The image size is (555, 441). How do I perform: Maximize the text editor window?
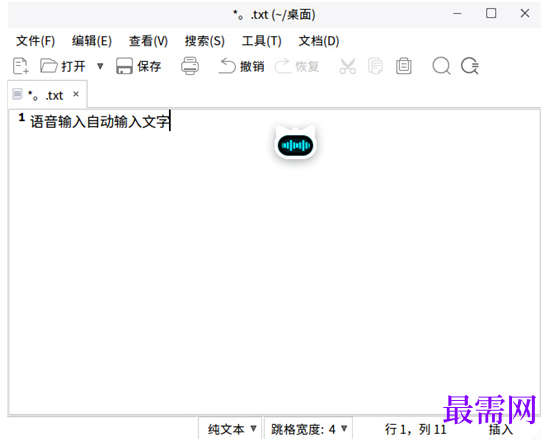[x=491, y=13]
